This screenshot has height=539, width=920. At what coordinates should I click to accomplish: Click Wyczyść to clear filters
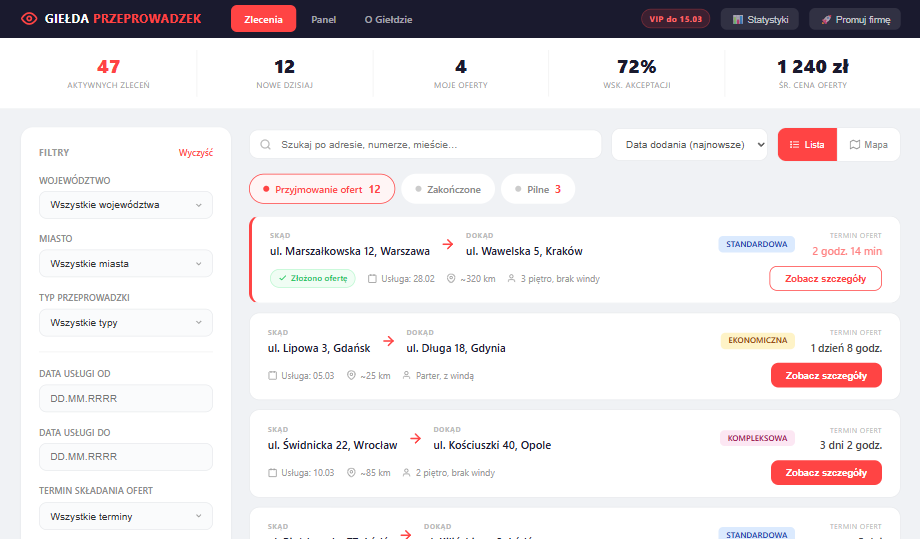pyautogui.click(x=195, y=153)
